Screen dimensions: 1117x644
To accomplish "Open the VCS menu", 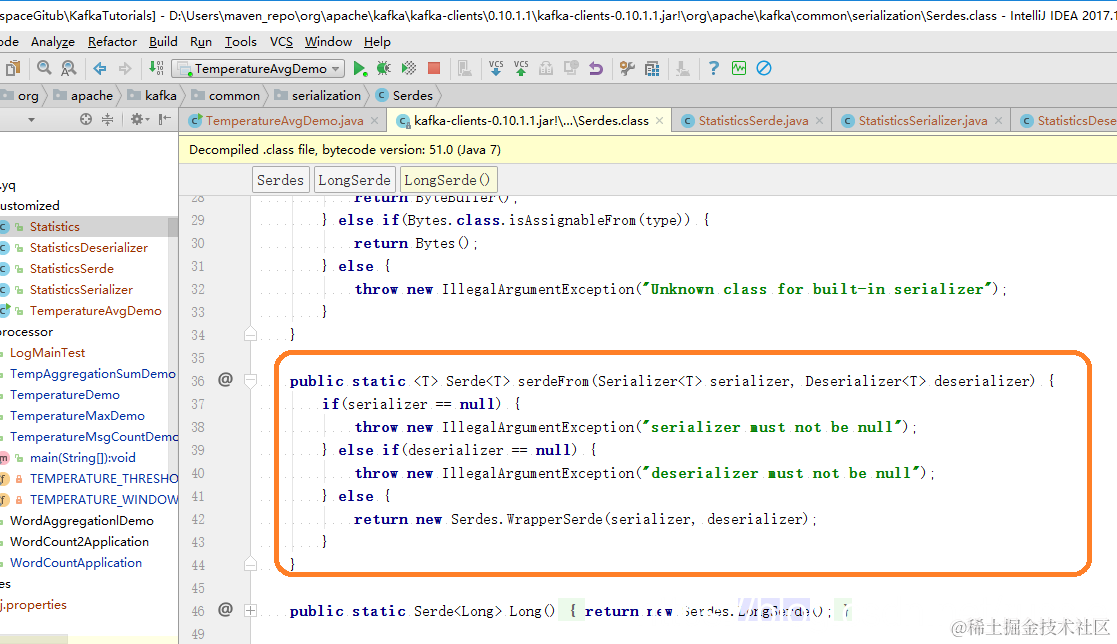I will (281, 42).
